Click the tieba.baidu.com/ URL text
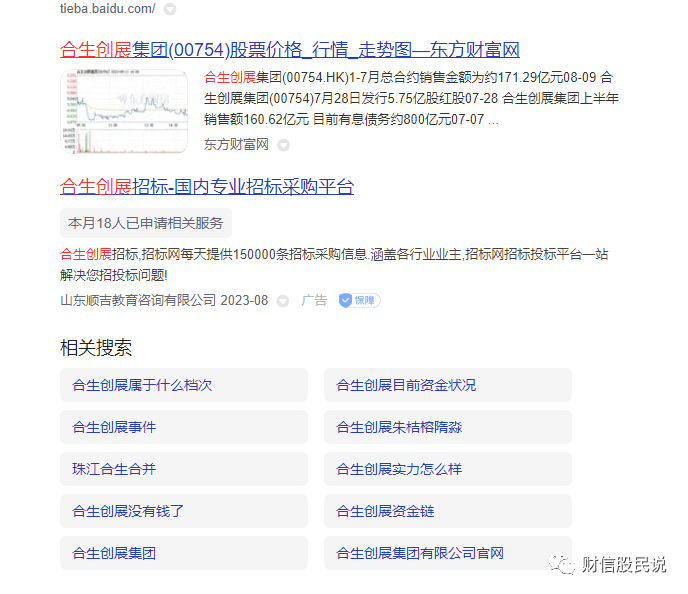 [108, 9]
